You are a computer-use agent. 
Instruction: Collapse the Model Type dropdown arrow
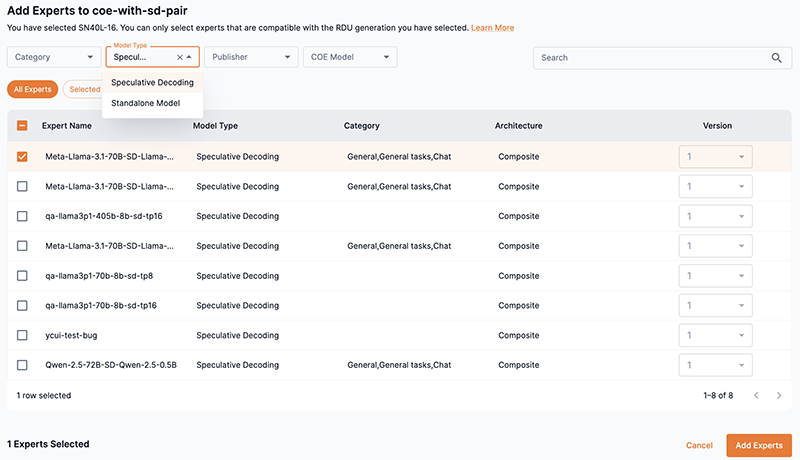point(189,58)
